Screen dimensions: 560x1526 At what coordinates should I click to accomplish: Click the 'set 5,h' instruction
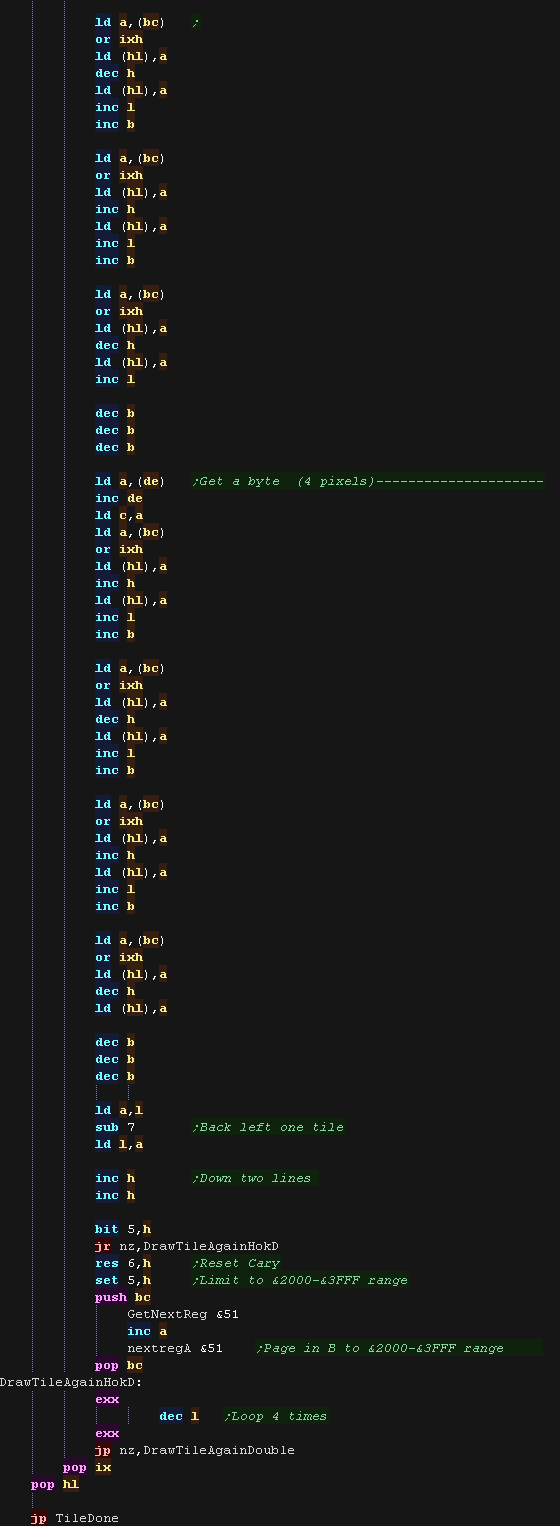point(123,1280)
